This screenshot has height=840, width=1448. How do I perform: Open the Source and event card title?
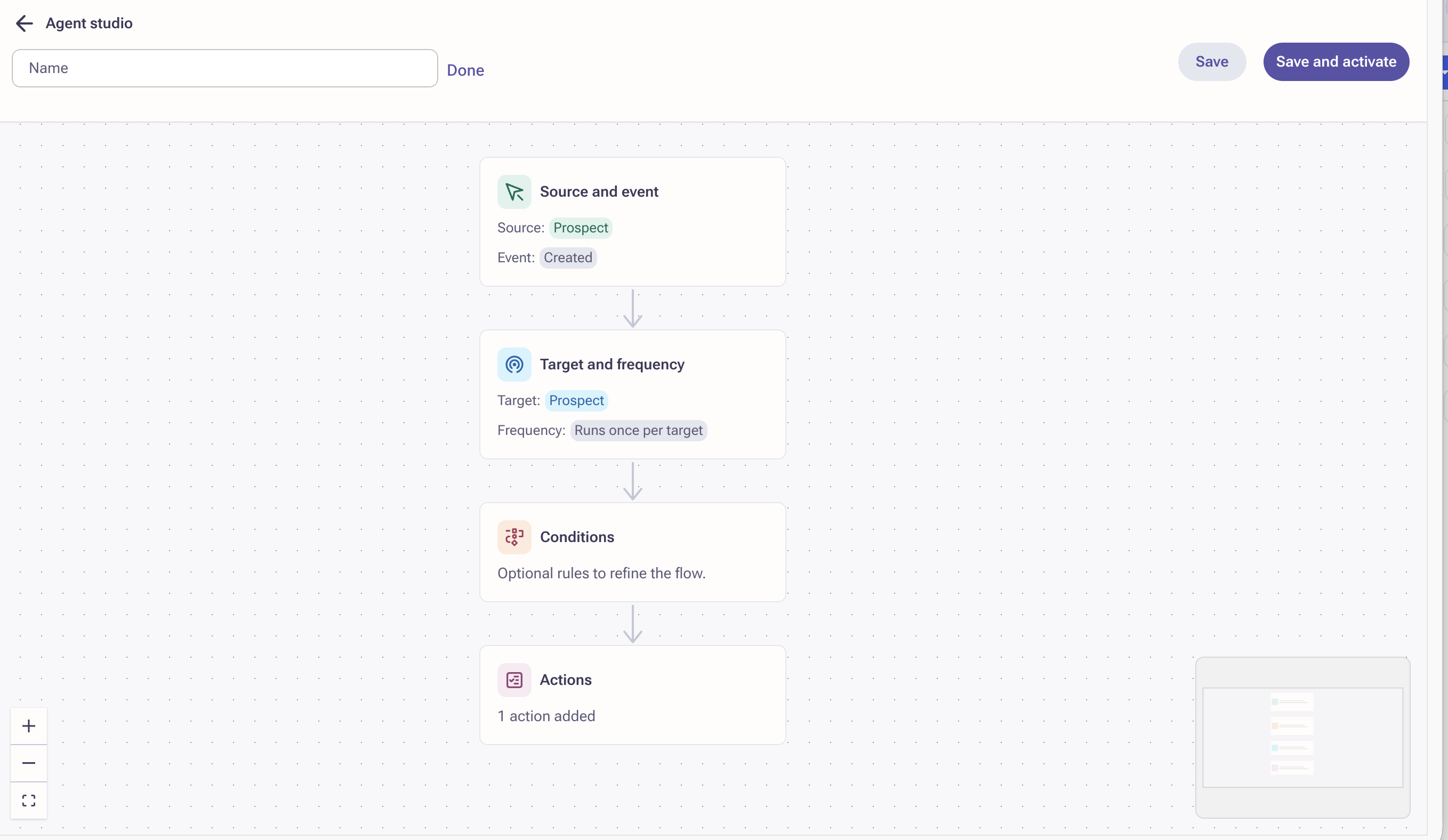tap(598, 192)
